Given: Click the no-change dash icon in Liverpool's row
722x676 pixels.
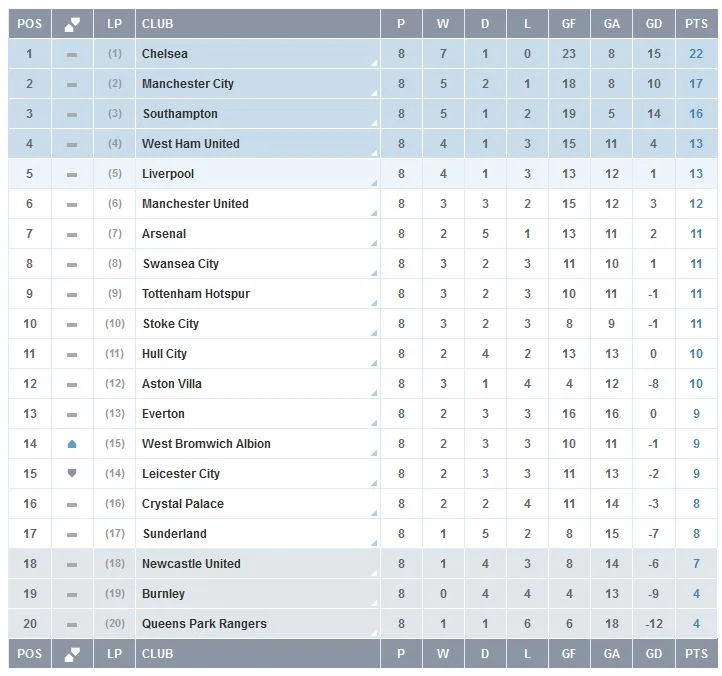Looking at the screenshot, I should 72,174.
